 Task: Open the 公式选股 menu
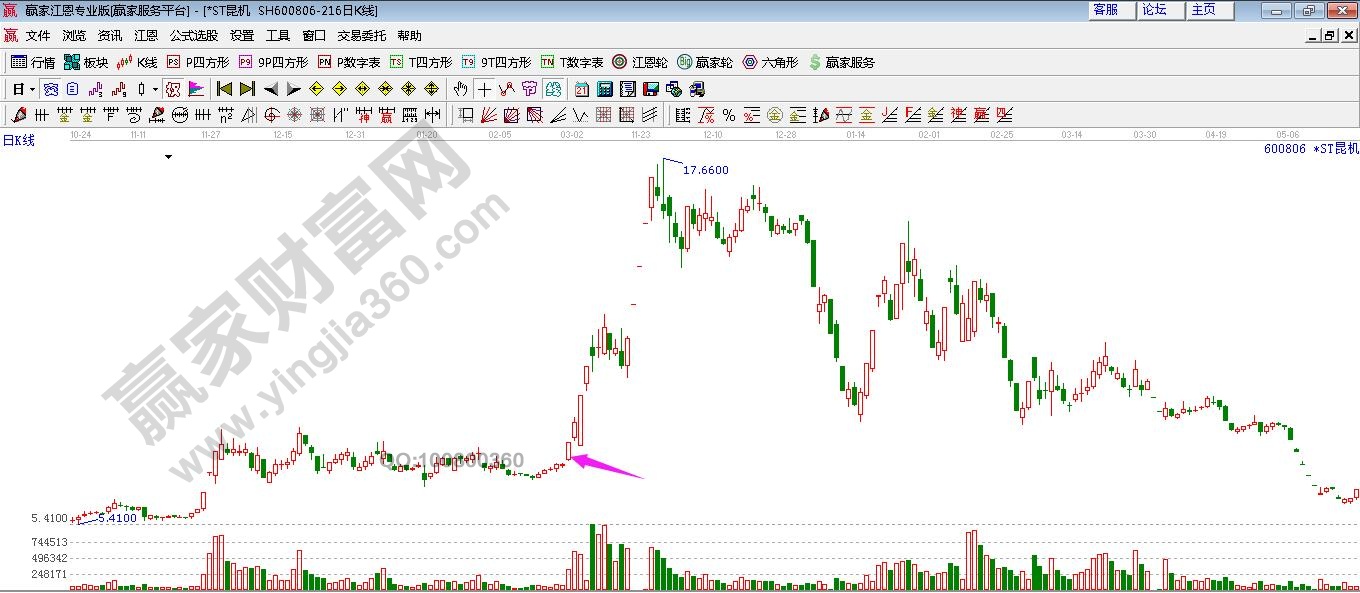(193, 35)
